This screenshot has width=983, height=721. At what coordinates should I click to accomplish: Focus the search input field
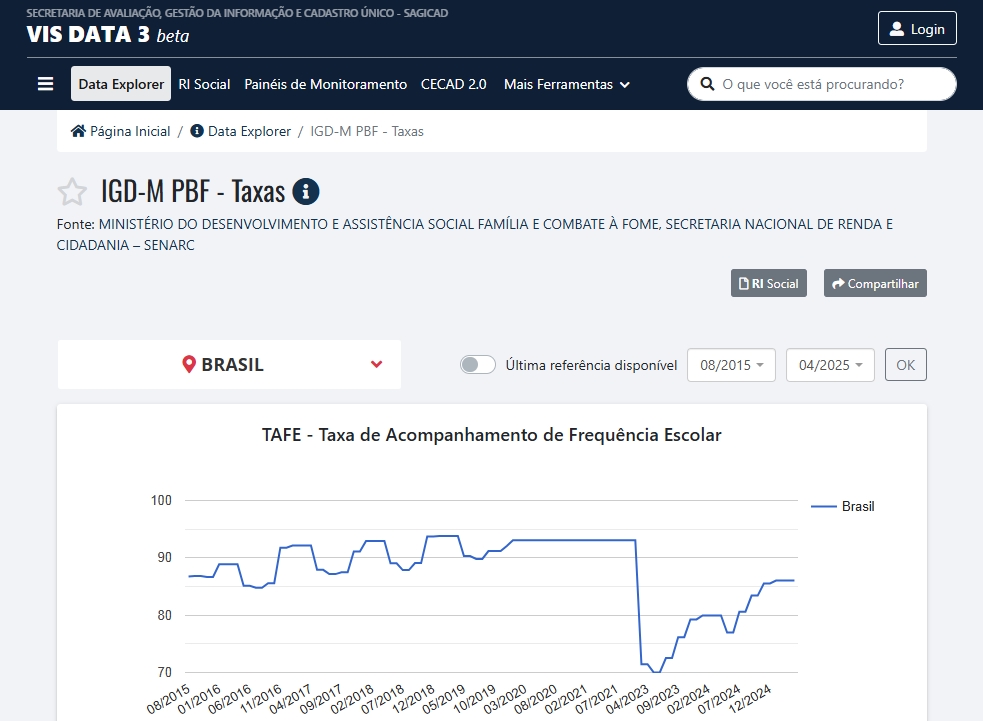tap(830, 84)
